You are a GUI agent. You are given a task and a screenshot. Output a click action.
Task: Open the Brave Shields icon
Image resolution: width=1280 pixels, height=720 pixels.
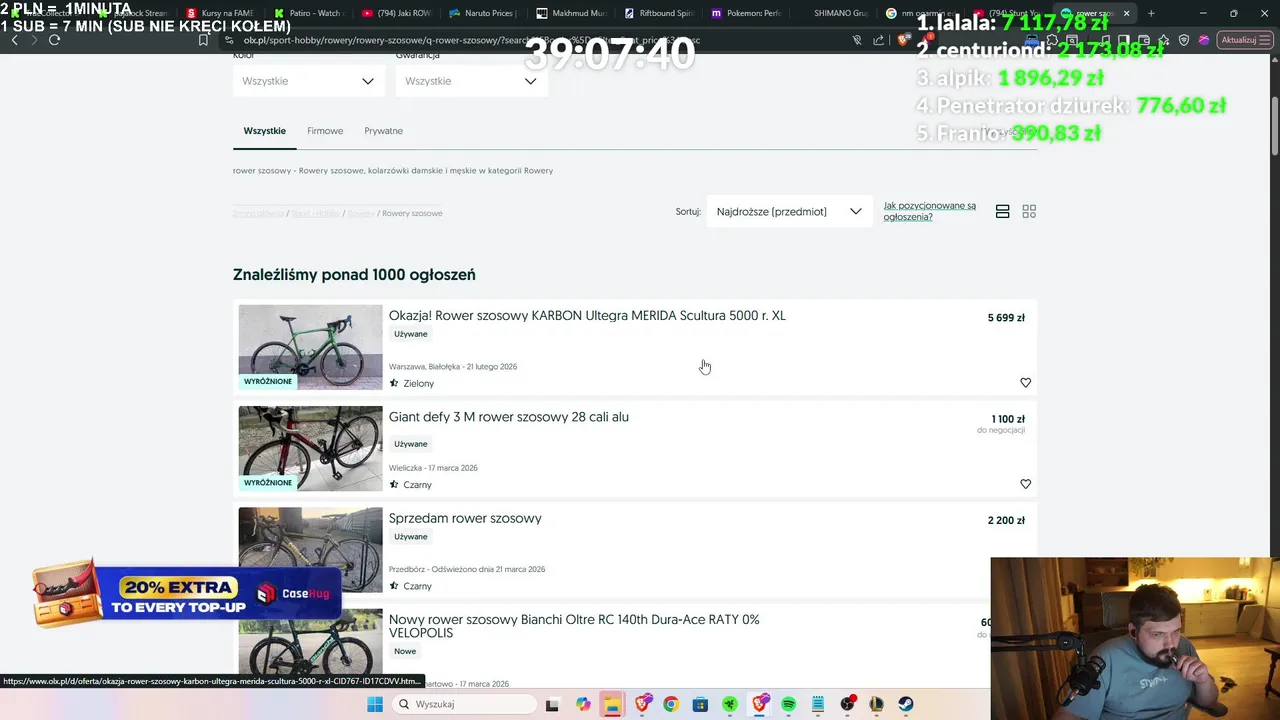pos(902,40)
